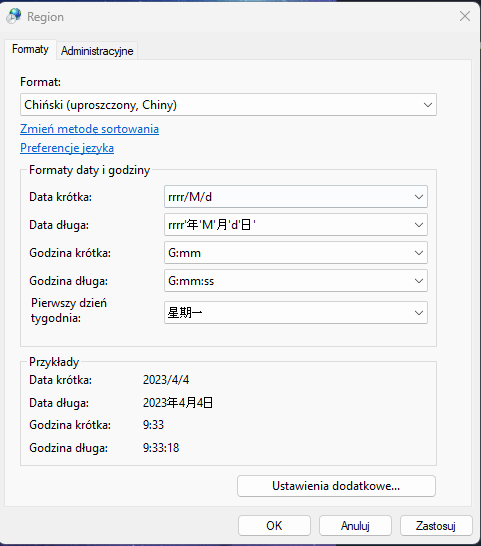Click the Anuluj button
This screenshot has width=481, height=546.
(355, 525)
